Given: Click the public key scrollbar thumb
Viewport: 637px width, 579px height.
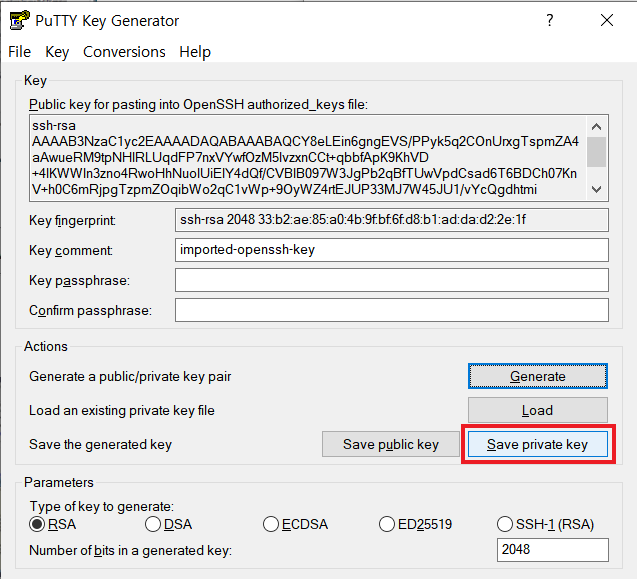Looking at the screenshot, I should coord(596,152).
